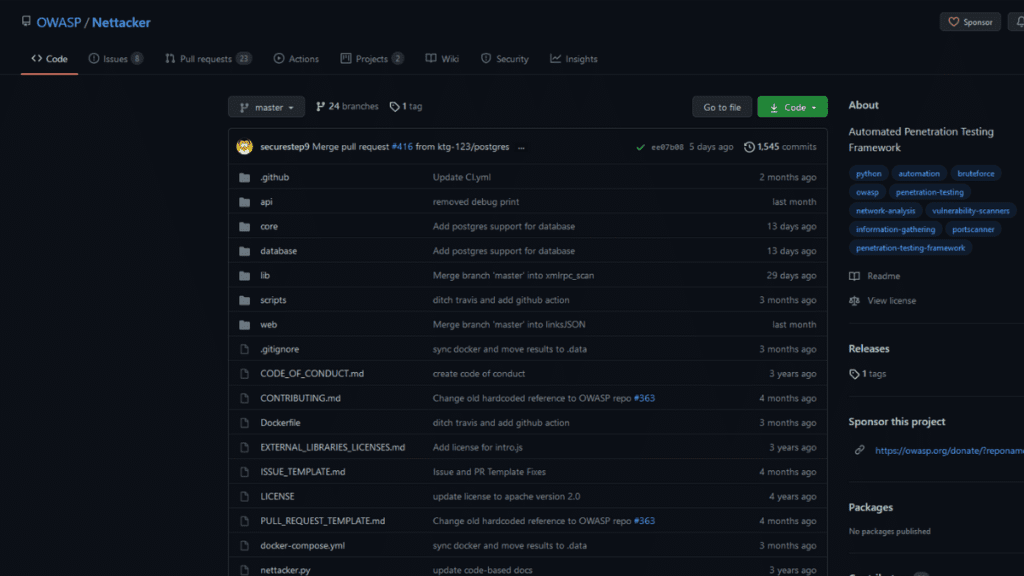Click the docker-compose.yml file icon
The height and width of the screenshot is (576, 1024).
pos(244,546)
